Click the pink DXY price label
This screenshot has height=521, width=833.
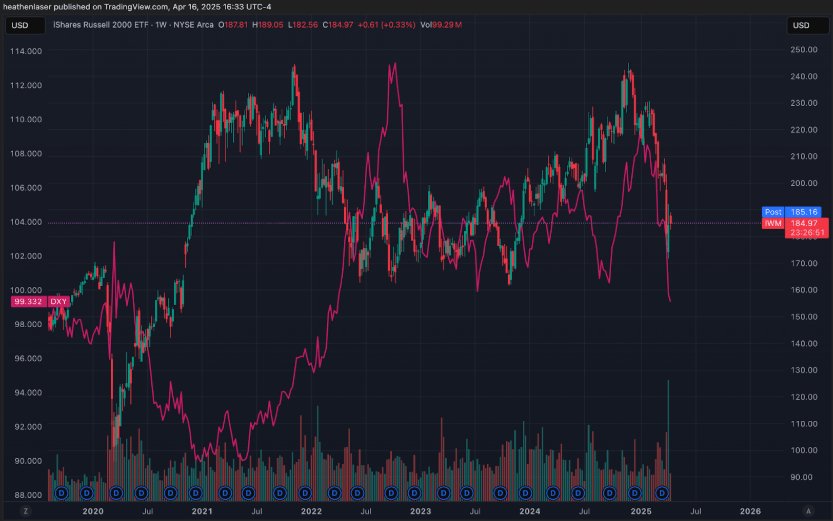pyautogui.click(x=46, y=301)
